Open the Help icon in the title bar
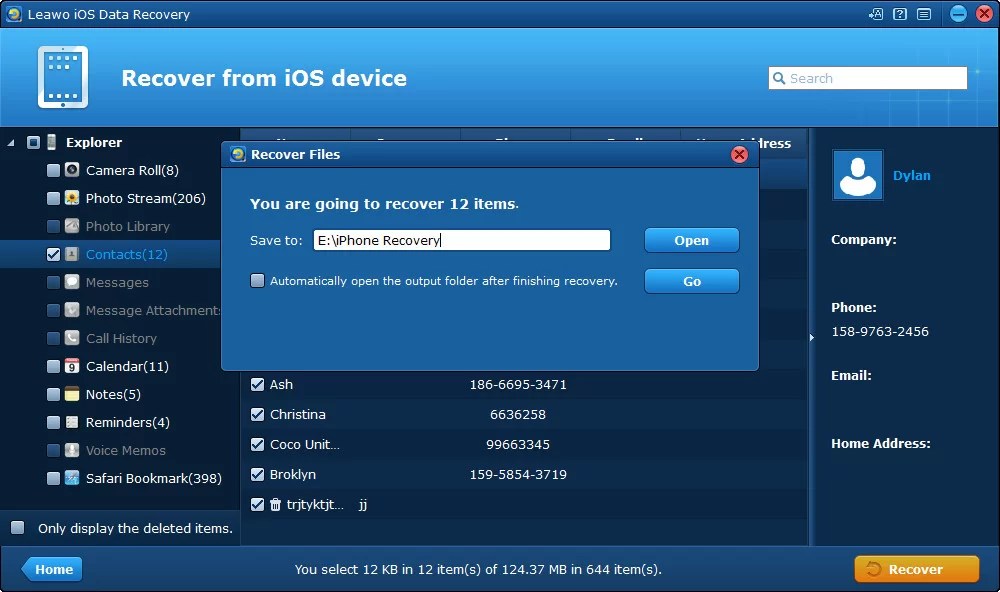 [900, 14]
